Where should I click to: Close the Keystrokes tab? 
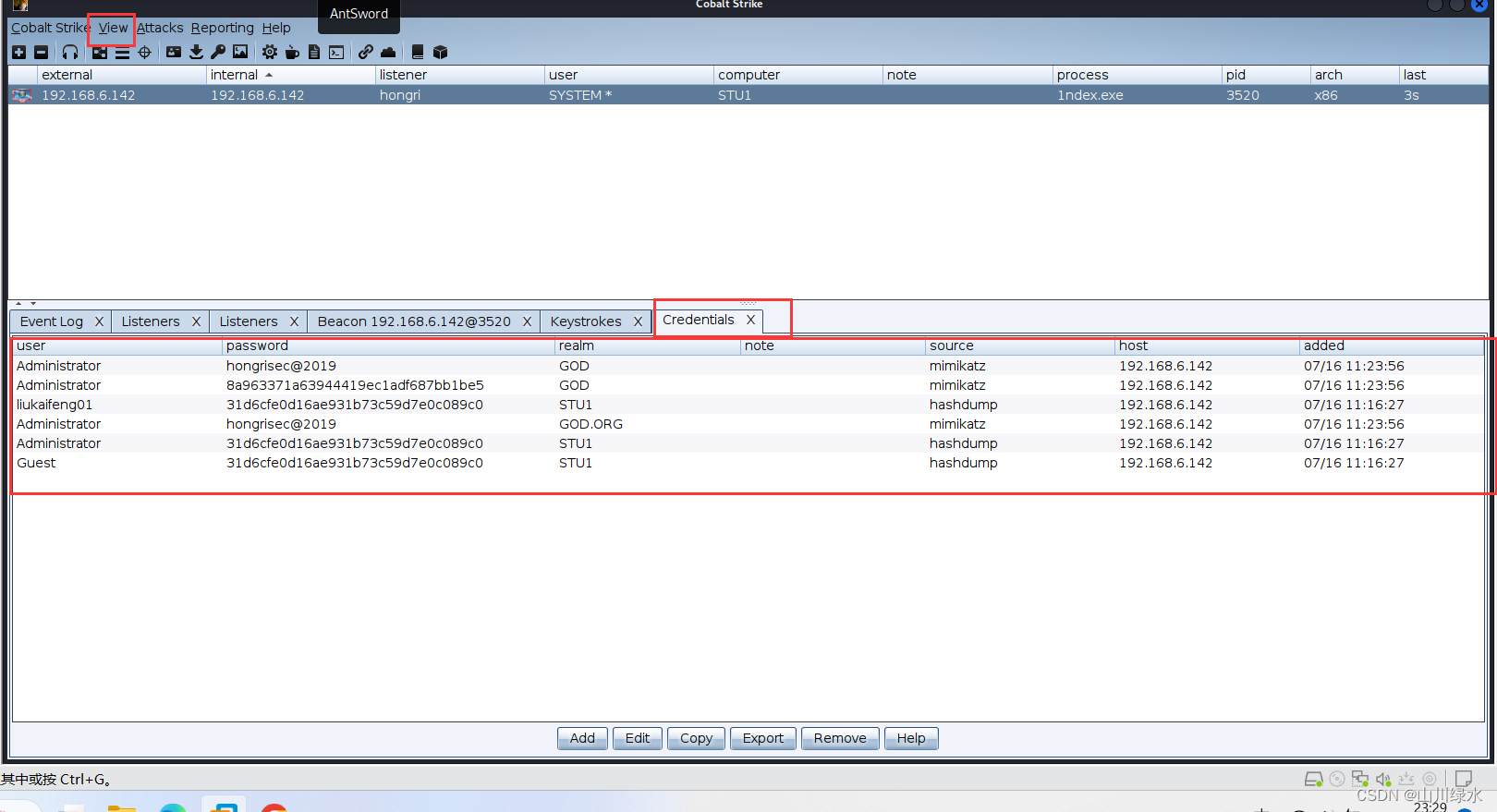pos(638,321)
